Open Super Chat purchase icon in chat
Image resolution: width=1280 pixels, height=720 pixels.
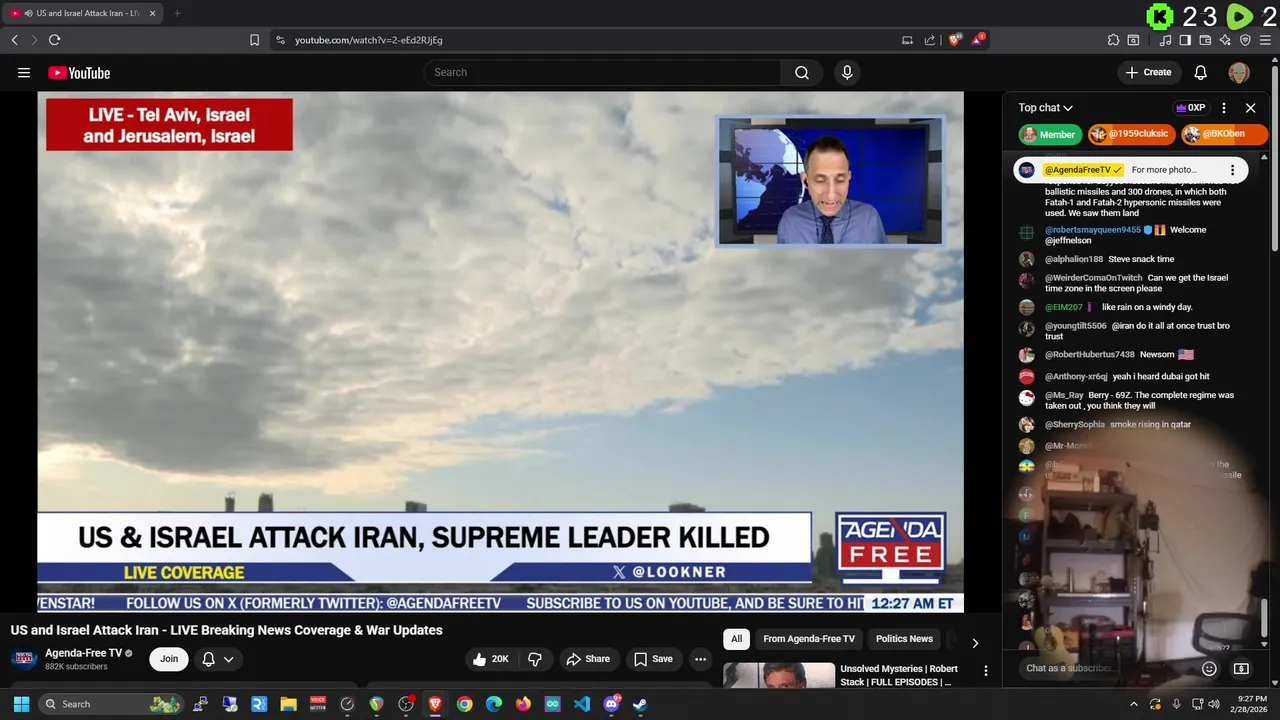(1241, 668)
